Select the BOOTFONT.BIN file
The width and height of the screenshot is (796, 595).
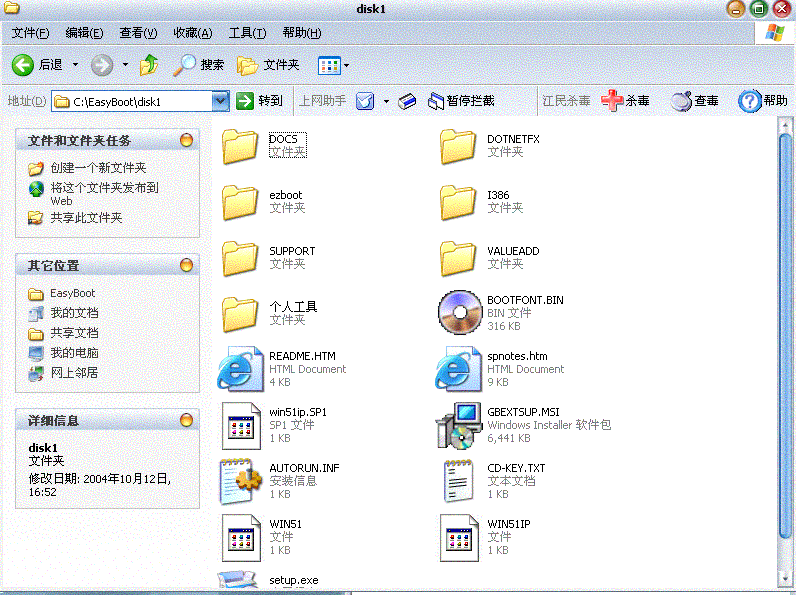point(501,313)
